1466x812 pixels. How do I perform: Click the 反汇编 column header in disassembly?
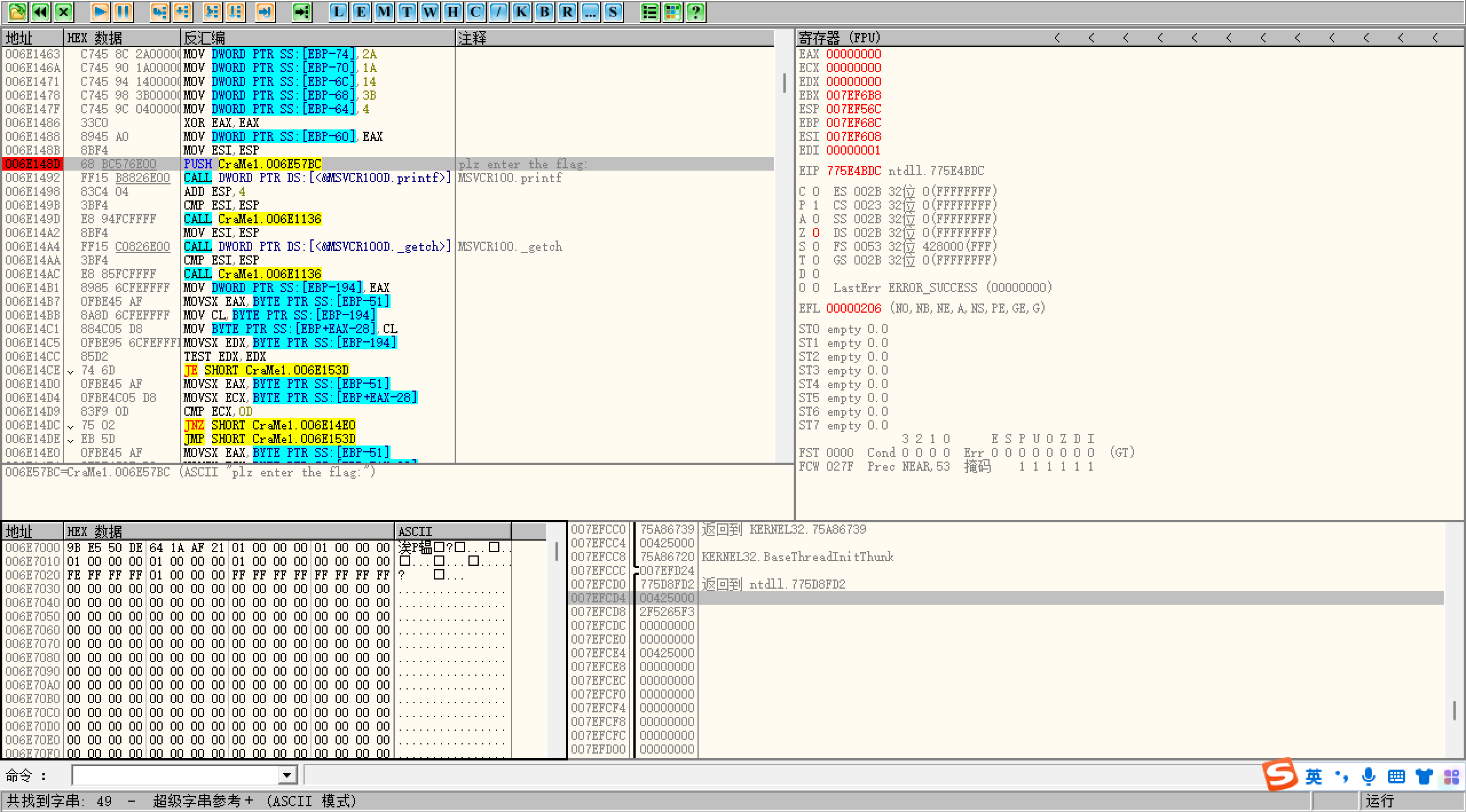318,38
